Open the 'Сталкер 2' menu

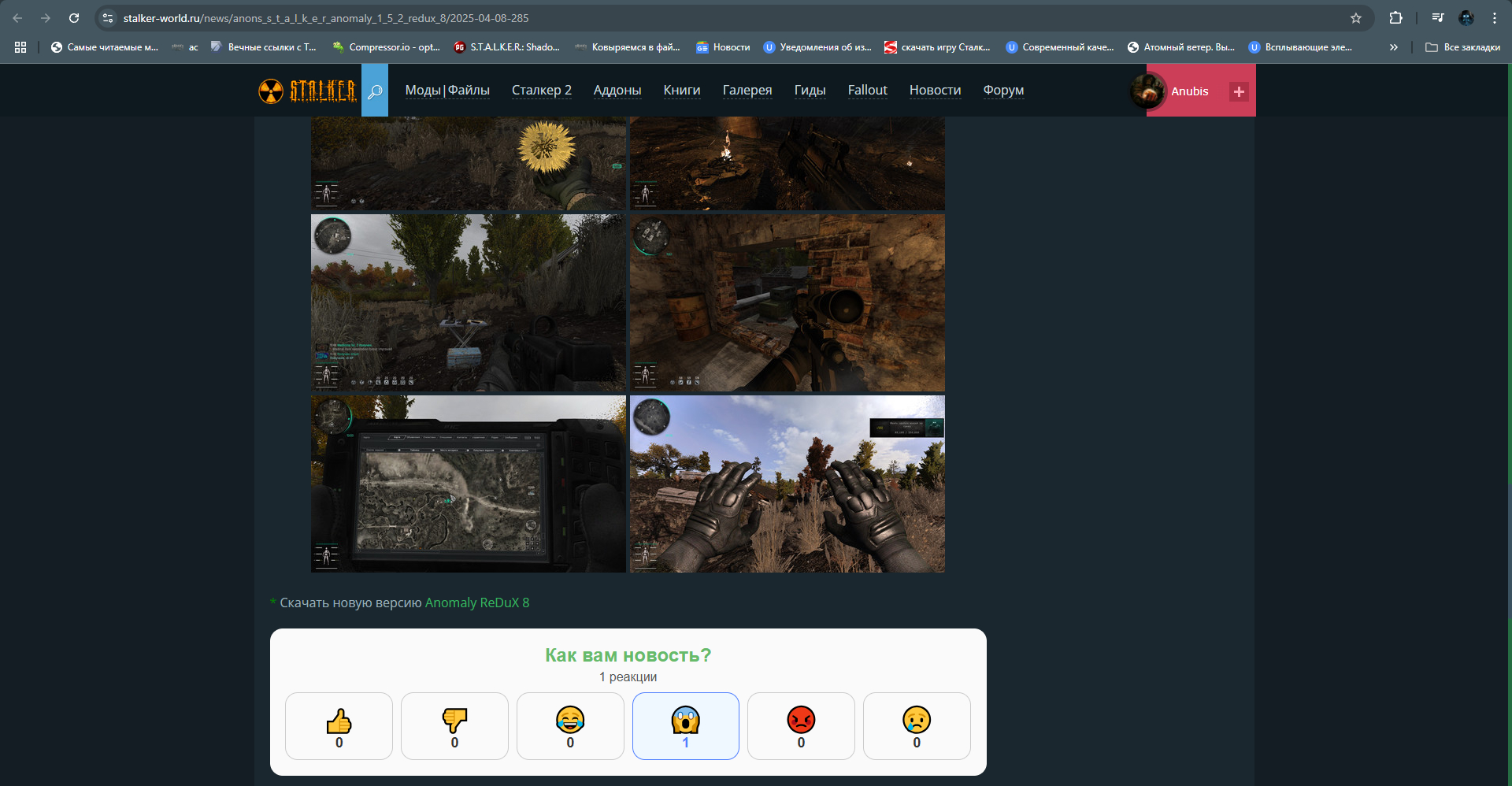click(x=542, y=91)
